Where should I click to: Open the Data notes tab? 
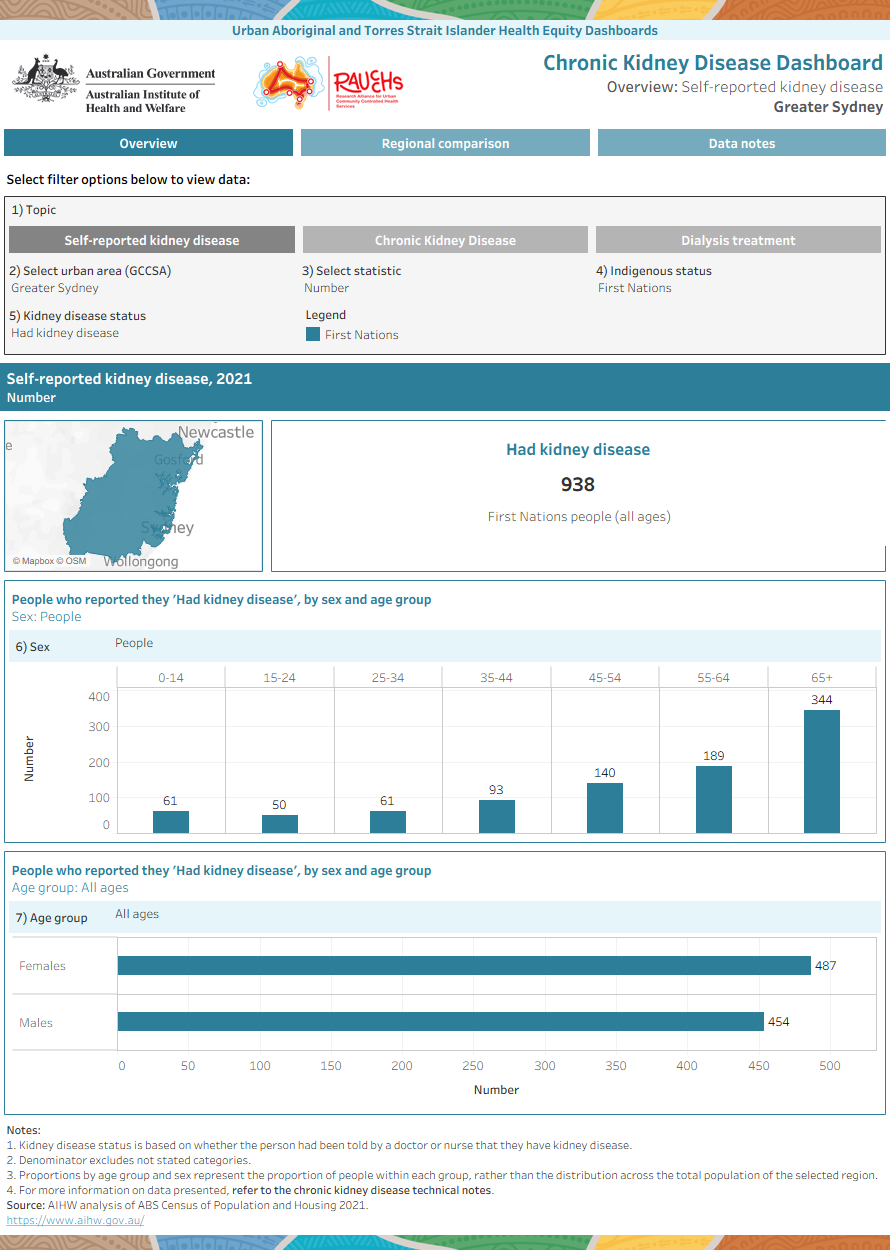click(742, 143)
